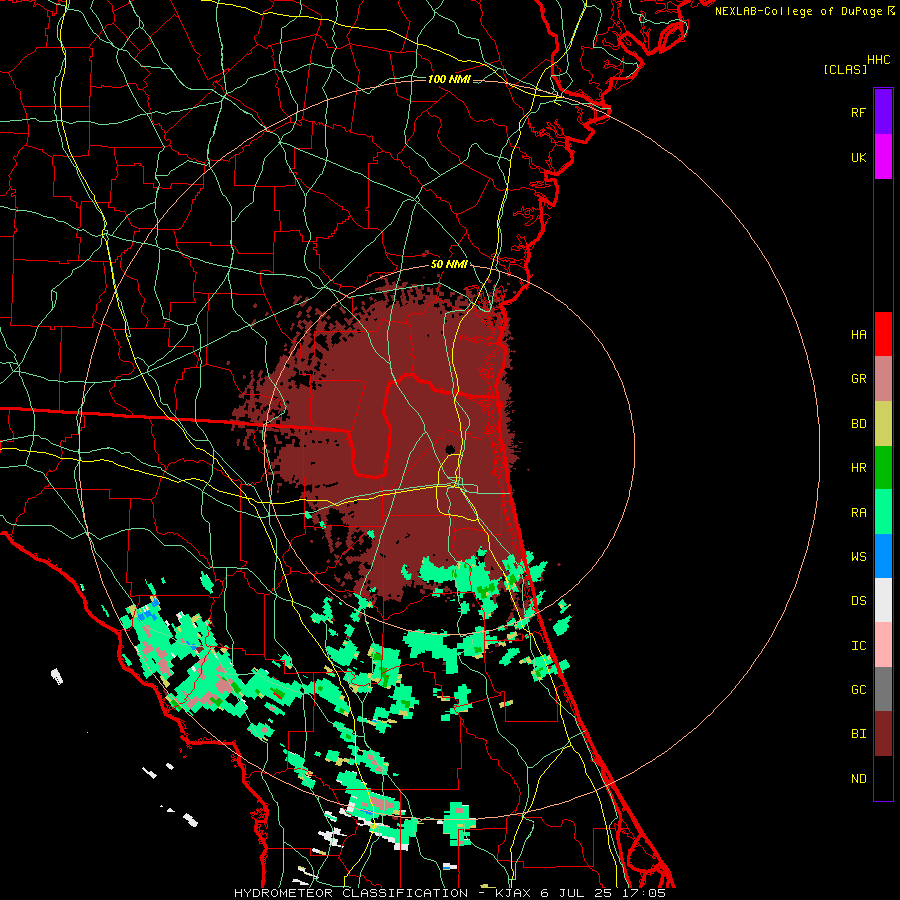Click the IC legend label

tap(858, 646)
